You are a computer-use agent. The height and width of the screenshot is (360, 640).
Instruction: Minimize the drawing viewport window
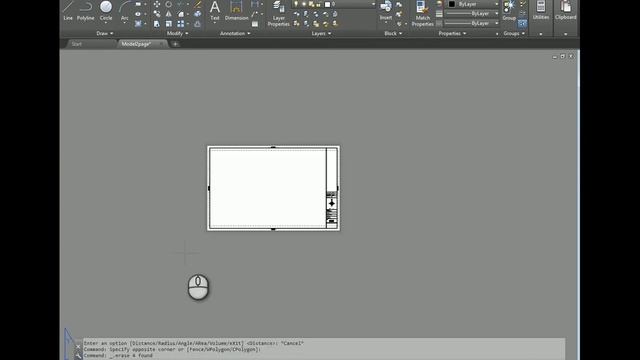coord(555,57)
